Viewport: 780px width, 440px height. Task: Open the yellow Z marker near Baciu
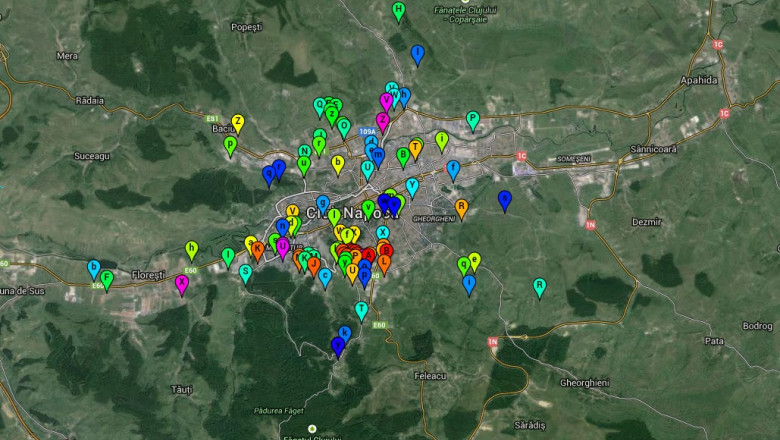point(238,123)
